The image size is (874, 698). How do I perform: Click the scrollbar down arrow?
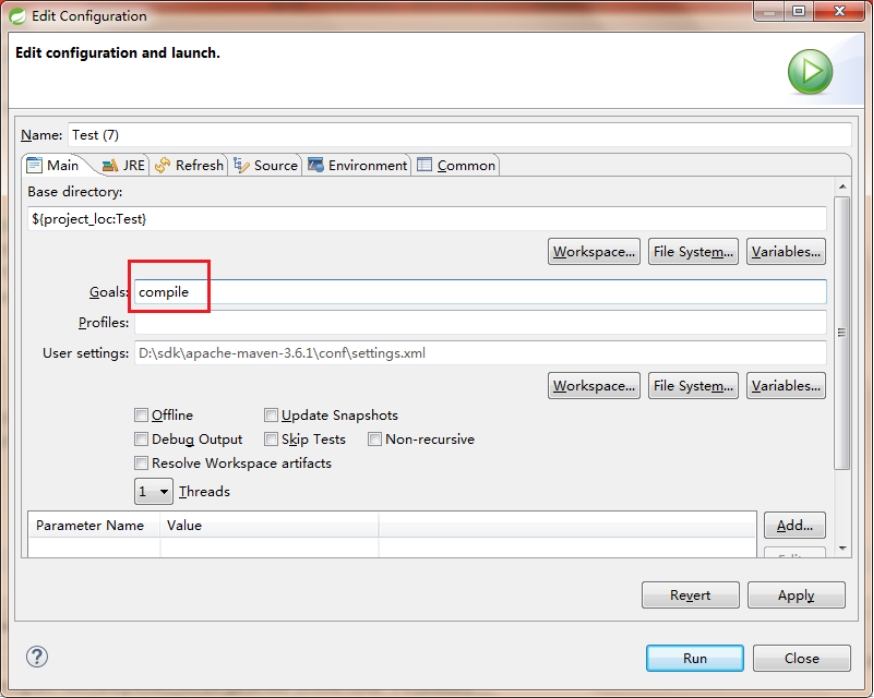(x=842, y=548)
